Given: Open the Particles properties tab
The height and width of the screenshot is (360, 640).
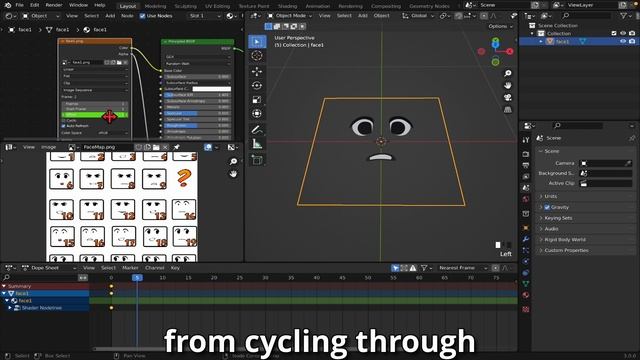Looking at the screenshot, I should coord(526,250).
